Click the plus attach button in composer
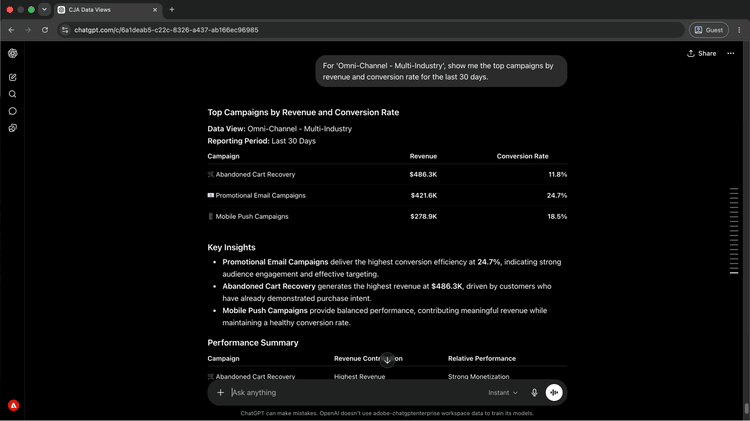 220,392
